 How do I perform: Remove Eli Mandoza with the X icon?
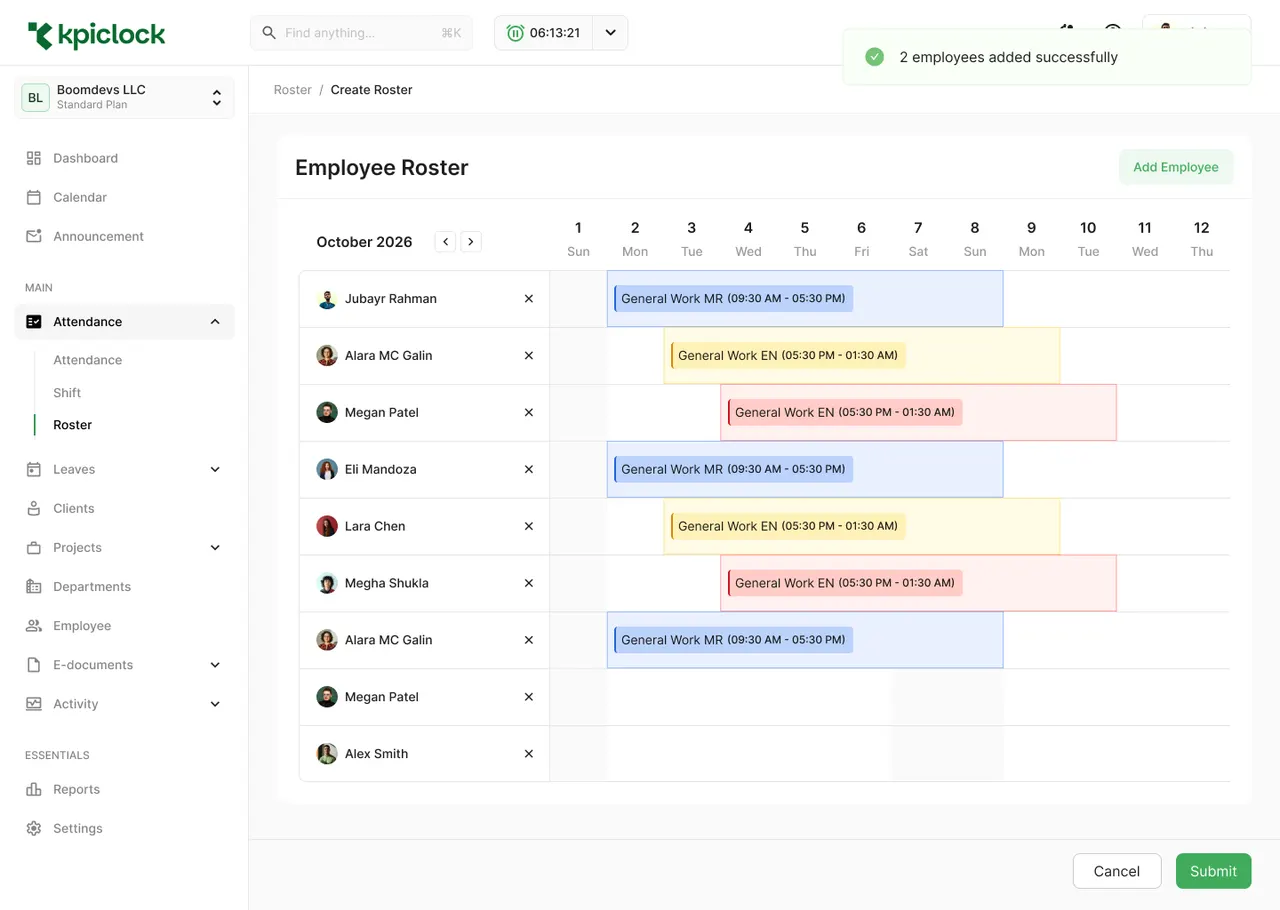pyautogui.click(x=529, y=469)
